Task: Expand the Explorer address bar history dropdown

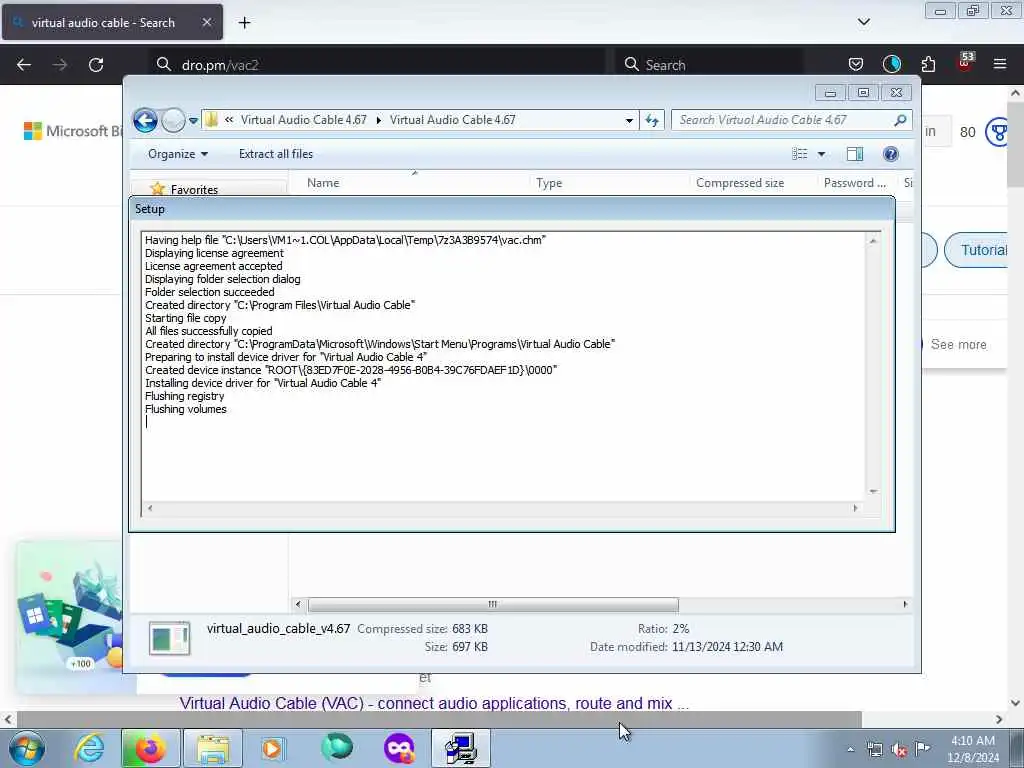Action: coord(629,120)
